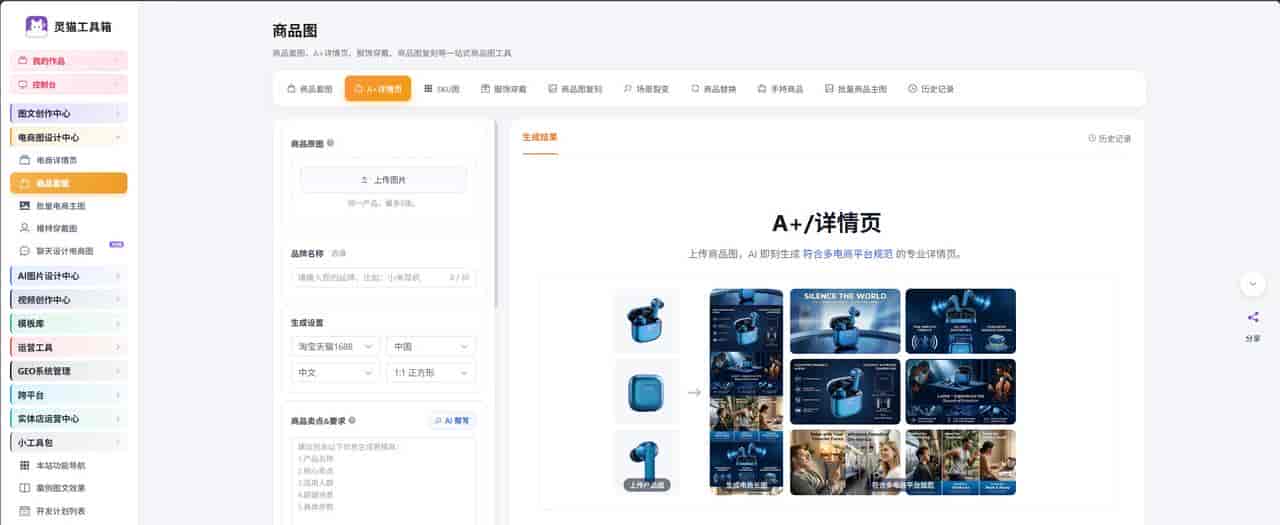Select the 生成结果 results tab
Viewport: 1280px width, 525px height.
click(540, 137)
